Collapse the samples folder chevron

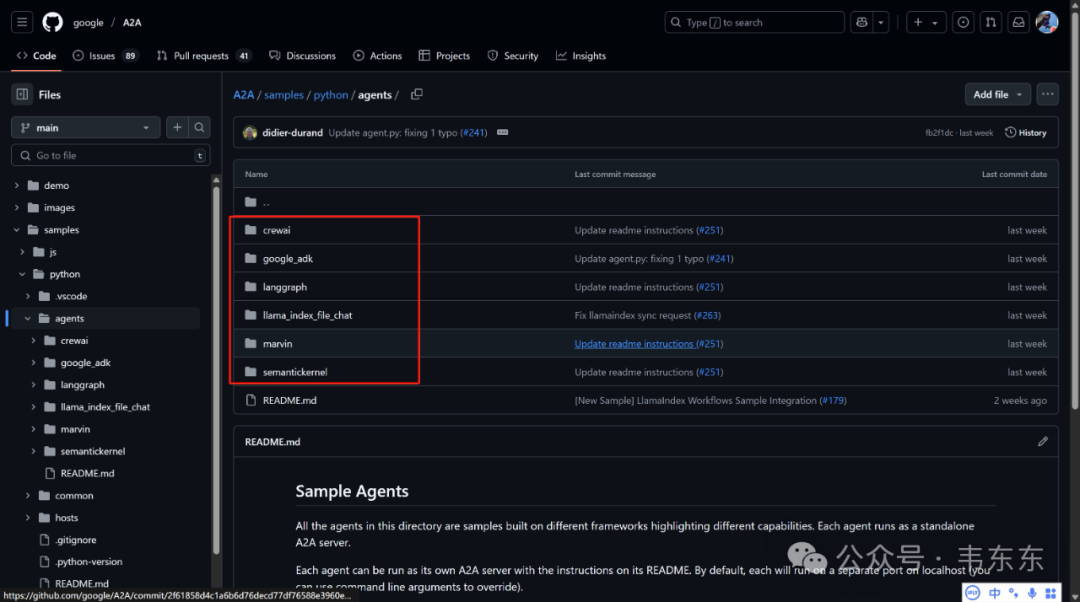(x=17, y=229)
